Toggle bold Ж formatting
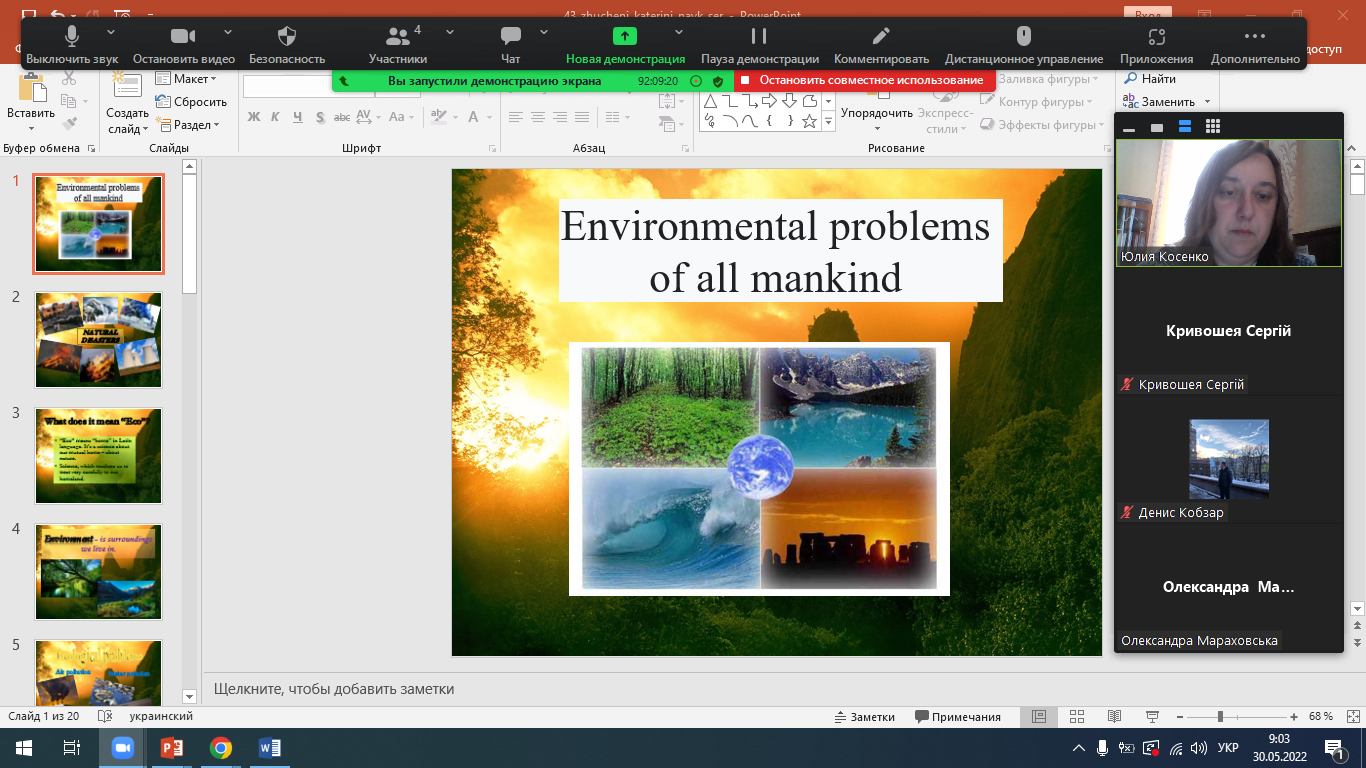This screenshot has height=768, width=1366. coord(254,117)
